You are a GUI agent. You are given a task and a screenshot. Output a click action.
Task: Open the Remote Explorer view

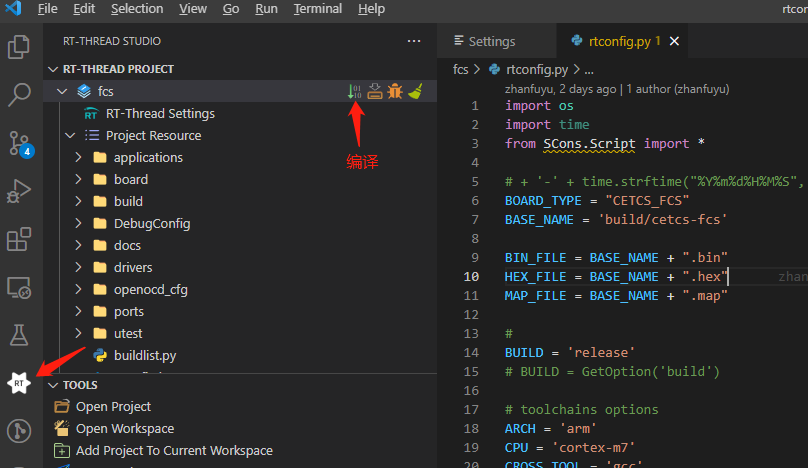(19, 288)
